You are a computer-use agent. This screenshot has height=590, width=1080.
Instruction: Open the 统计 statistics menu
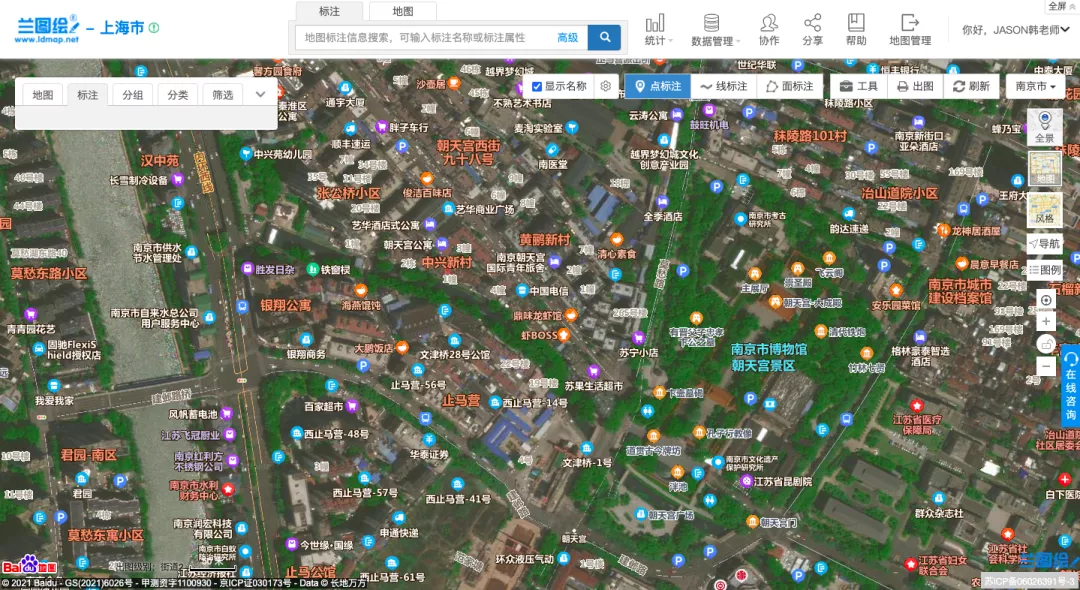(x=658, y=30)
